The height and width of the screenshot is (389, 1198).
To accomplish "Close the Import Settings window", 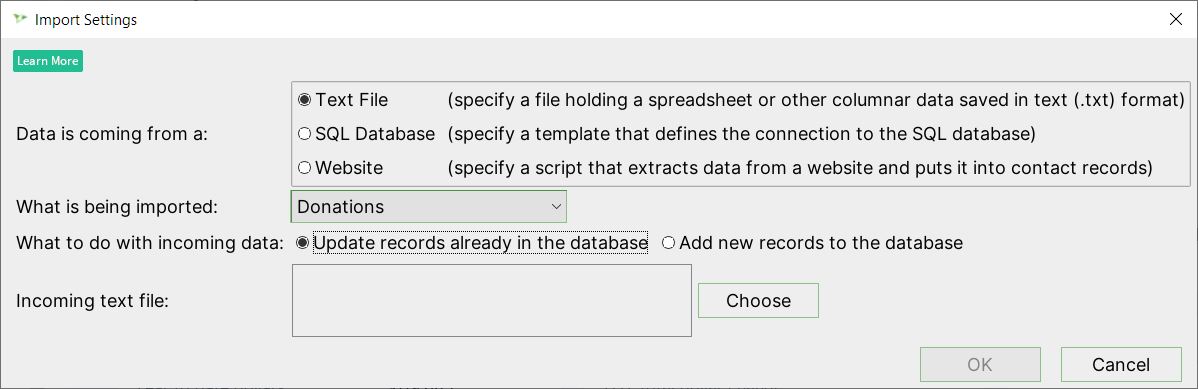I will click(x=1177, y=20).
